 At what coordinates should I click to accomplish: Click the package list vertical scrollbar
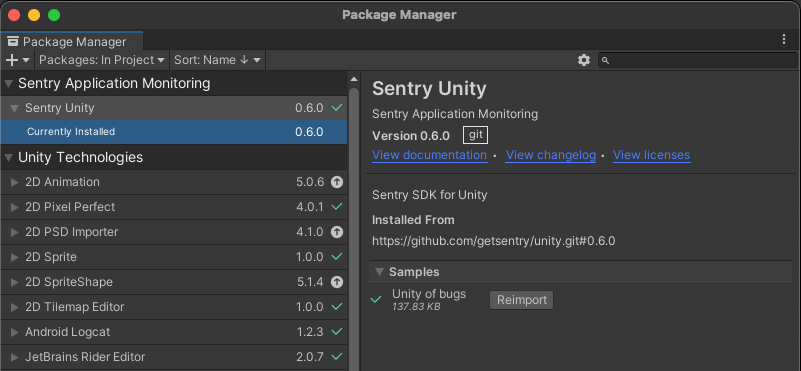354,230
